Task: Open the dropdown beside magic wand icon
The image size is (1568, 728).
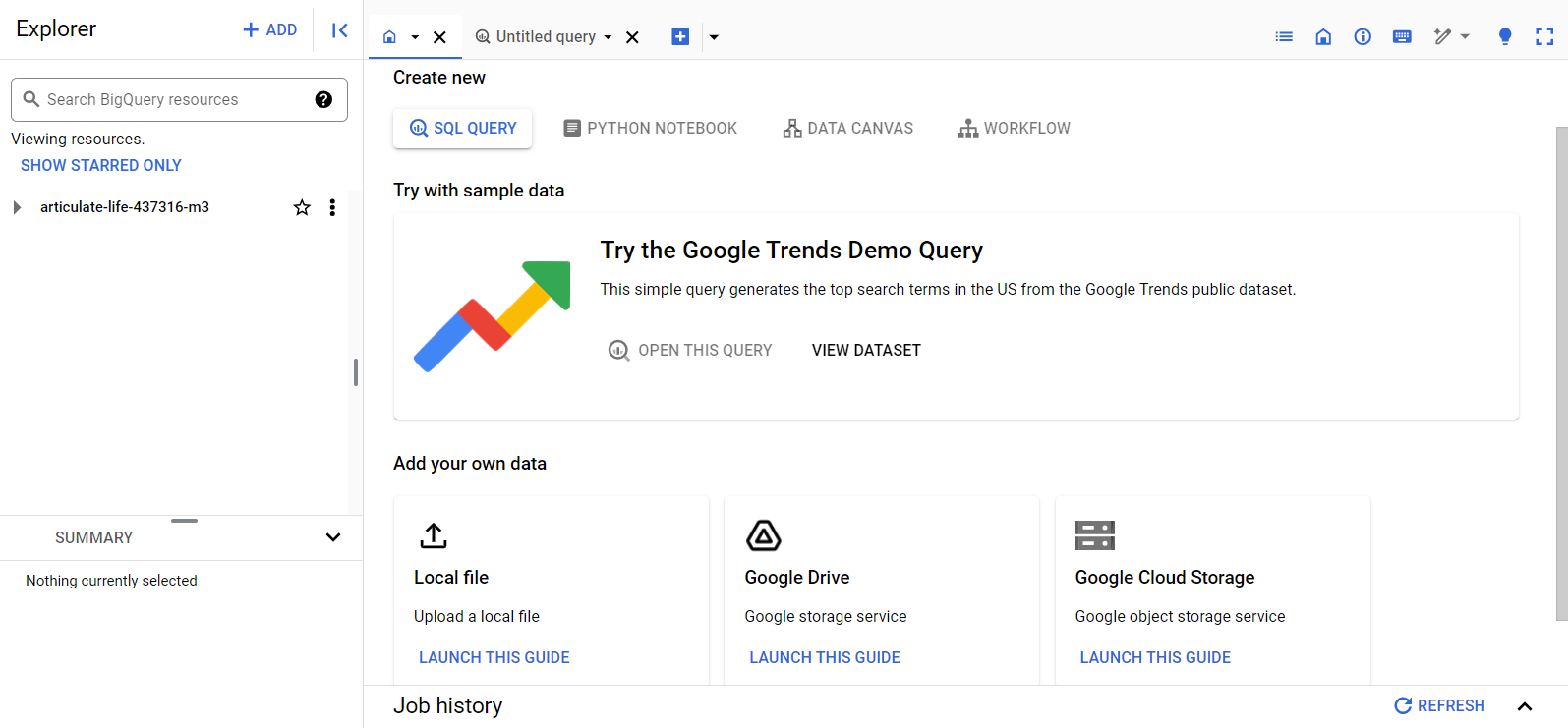Action: click(1465, 36)
